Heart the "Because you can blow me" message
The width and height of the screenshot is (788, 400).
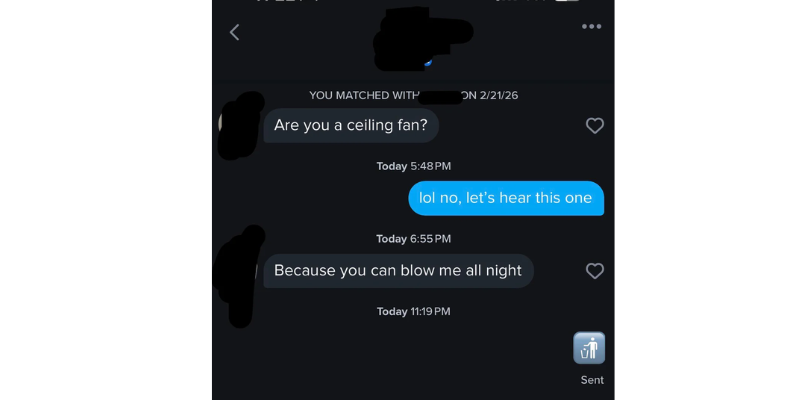tap(594, 271)
